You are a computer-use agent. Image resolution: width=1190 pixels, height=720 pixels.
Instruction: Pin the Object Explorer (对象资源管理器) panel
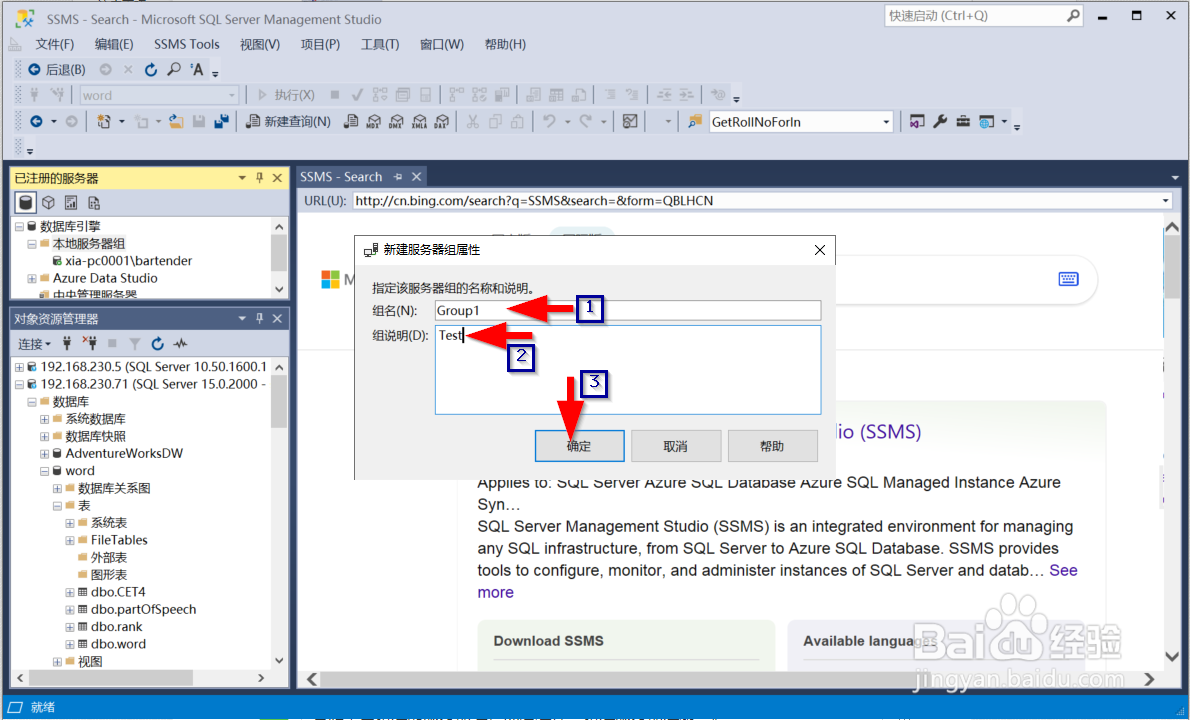coord(260,319)
